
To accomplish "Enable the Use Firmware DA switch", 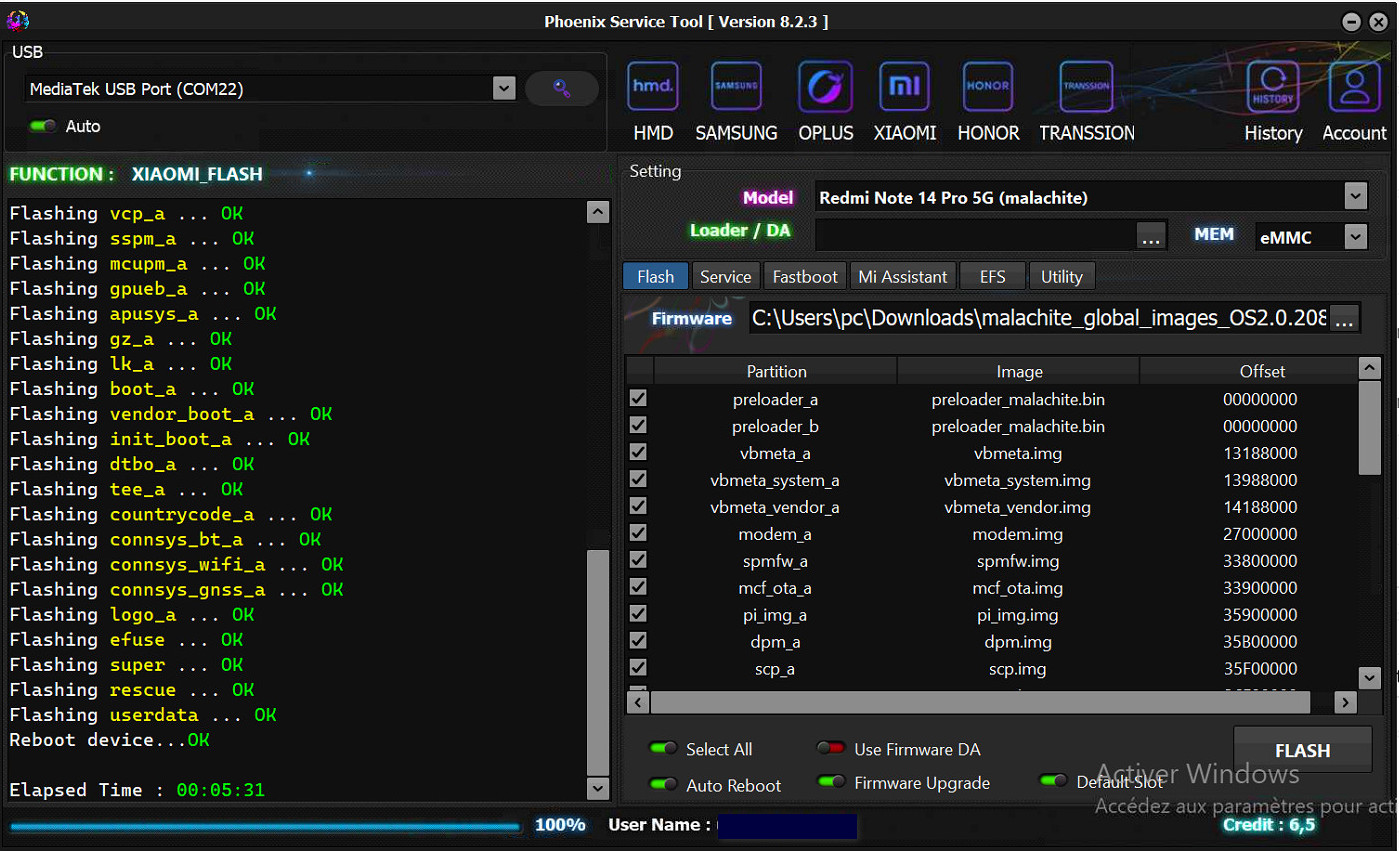I will pos(831,749).
